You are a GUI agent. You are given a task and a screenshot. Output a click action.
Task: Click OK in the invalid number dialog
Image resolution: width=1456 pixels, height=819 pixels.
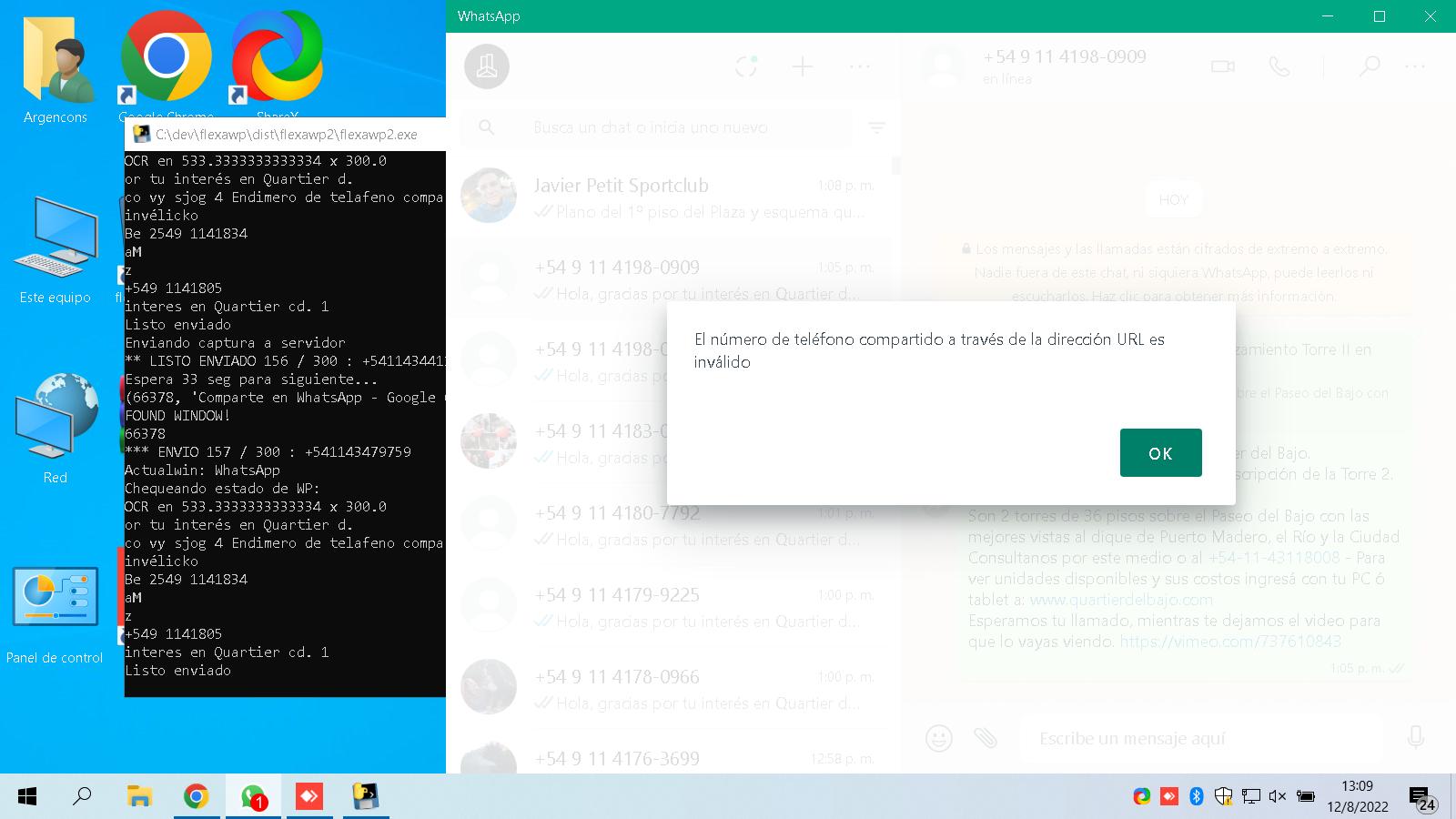click(x=1160, y=452)
